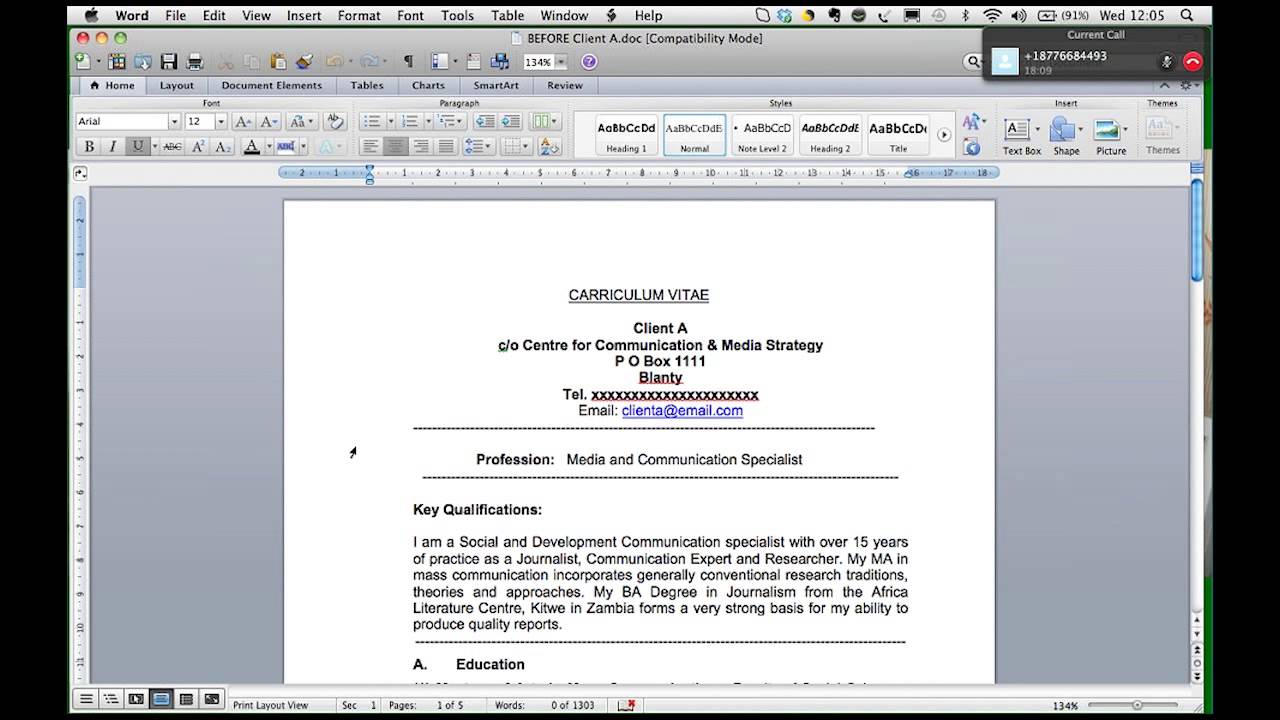The height and width of the screenshot is (720, 1280).
Task: Click Shrink Font icon
Action: [x=269, y=121]
